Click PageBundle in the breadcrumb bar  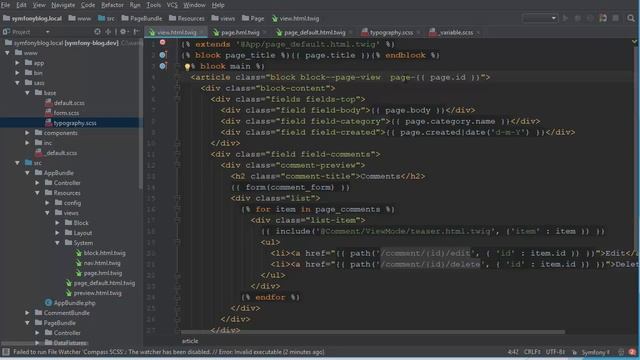coord(142,18)
